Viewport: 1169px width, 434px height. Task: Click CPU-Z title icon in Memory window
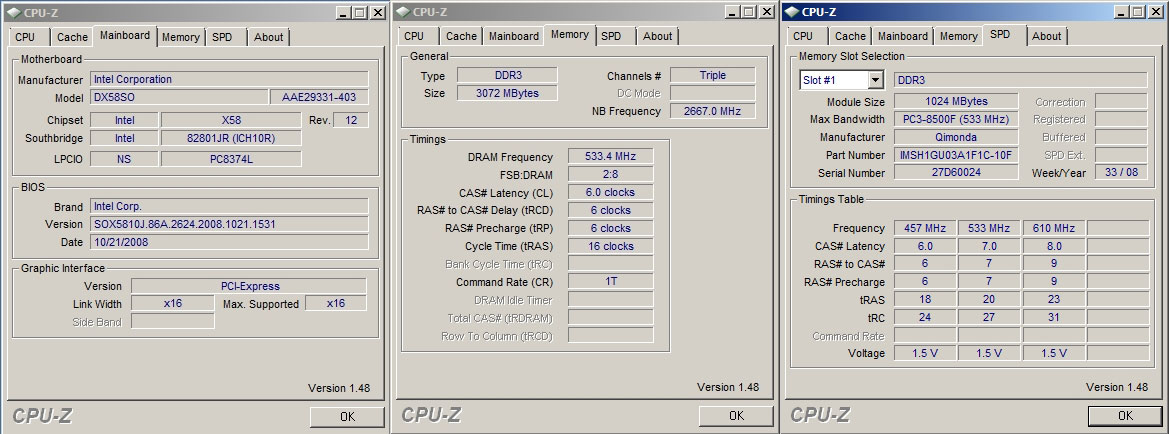click(402, 11)
